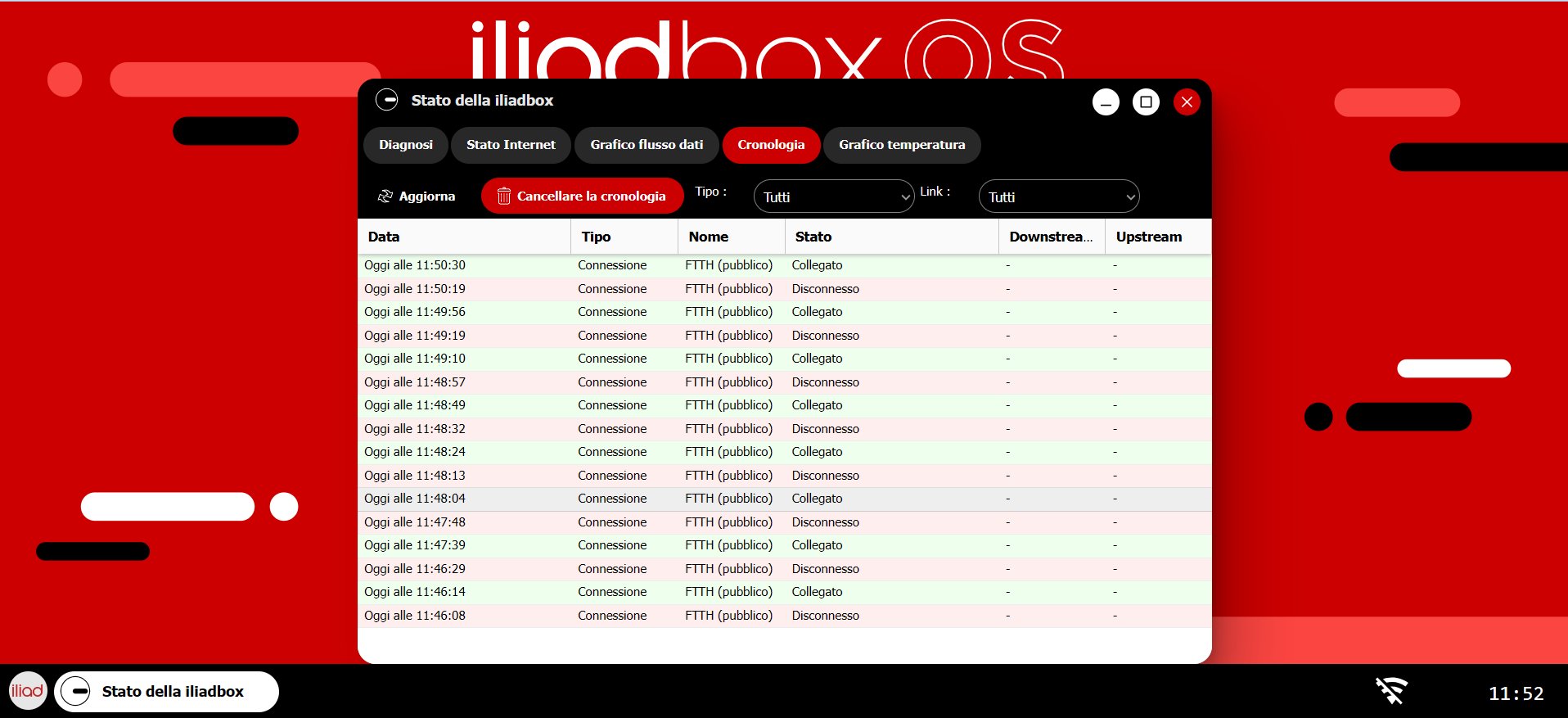1568x718 pixels.
Task: Select the row 'Oggi alle 11:46:29'
Action: point(785,569)
